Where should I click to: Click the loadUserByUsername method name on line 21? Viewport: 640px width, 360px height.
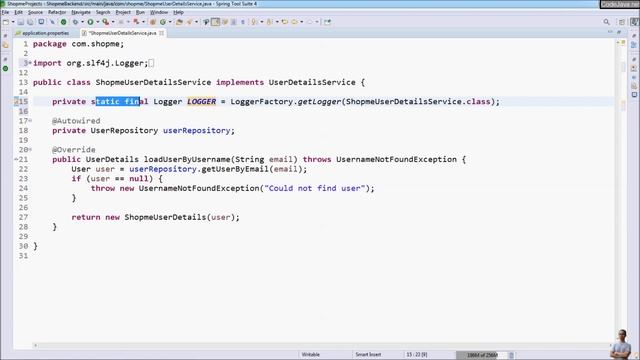187,159
